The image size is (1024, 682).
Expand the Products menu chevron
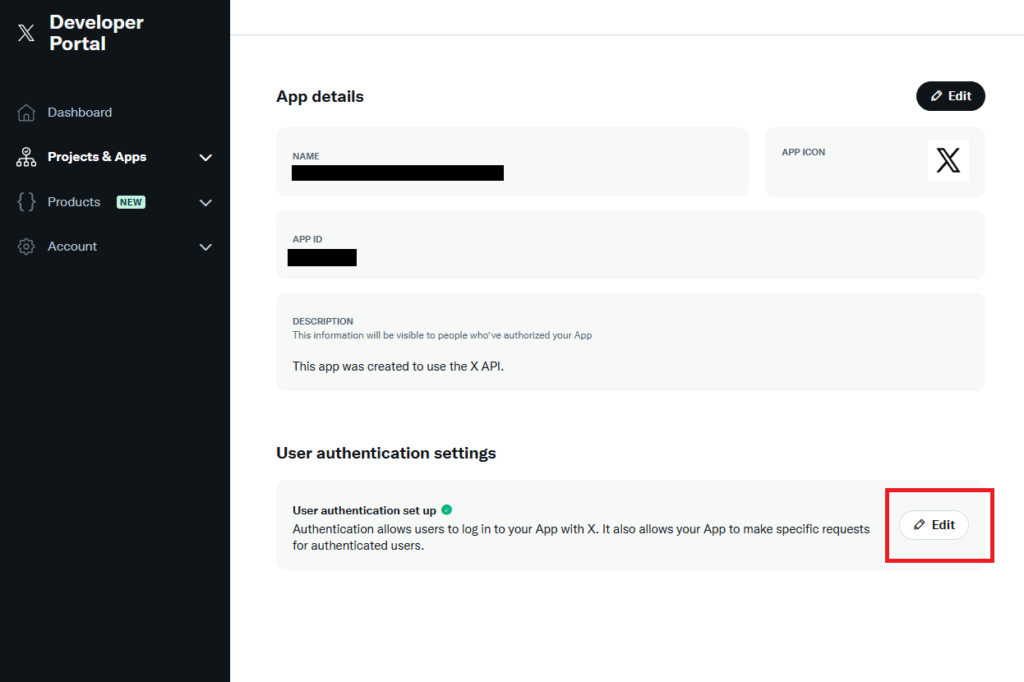206,202
